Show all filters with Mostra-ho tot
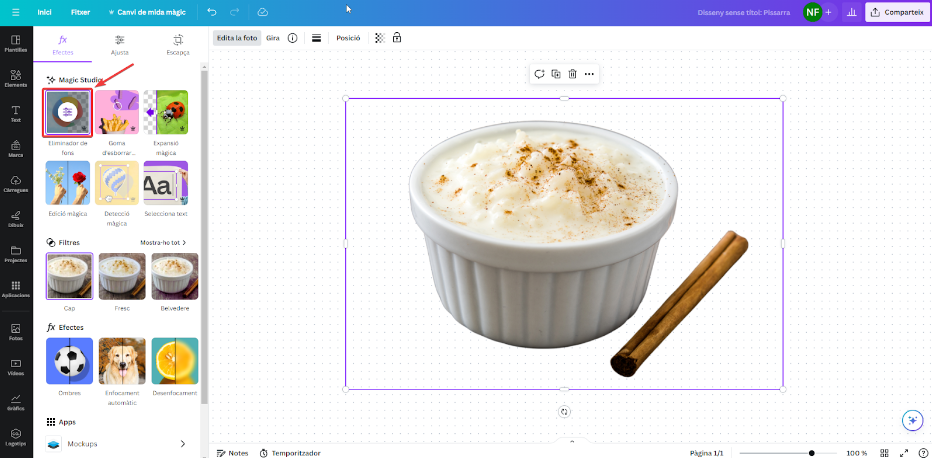Viewport: 932px width, 458px height. click(x=163, y=242)
